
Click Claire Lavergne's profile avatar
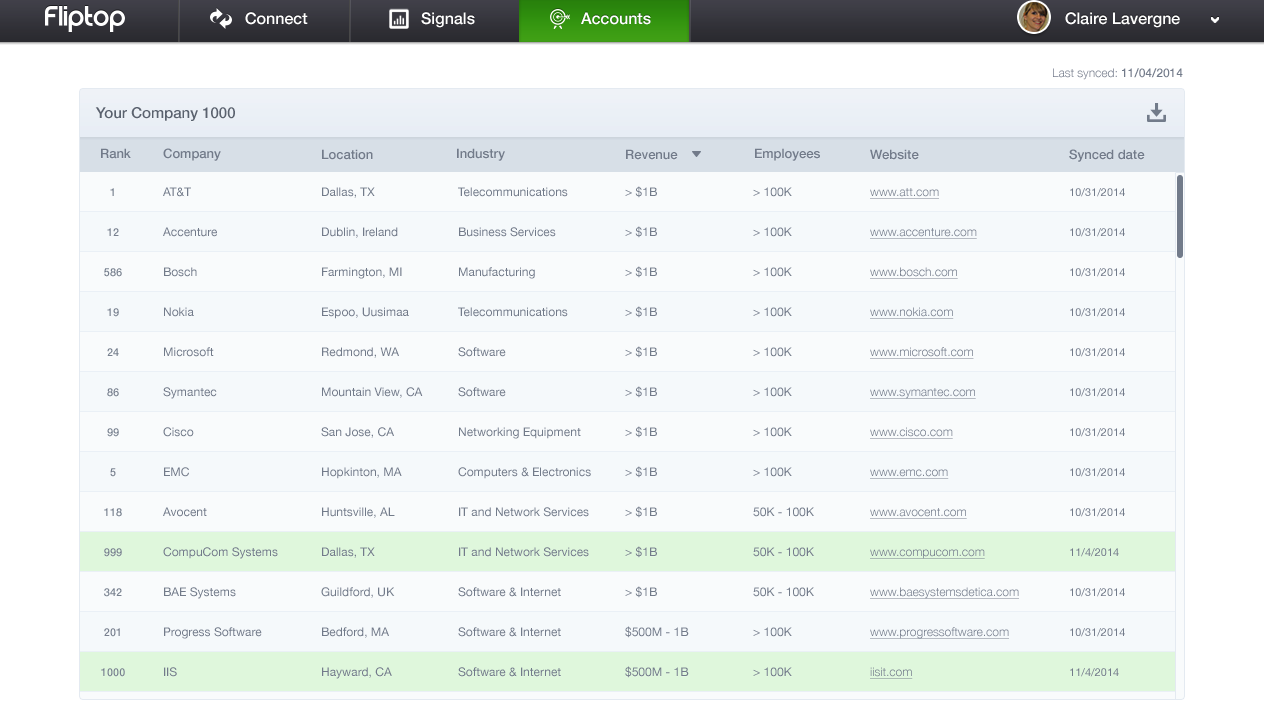tap(1034, 17)
